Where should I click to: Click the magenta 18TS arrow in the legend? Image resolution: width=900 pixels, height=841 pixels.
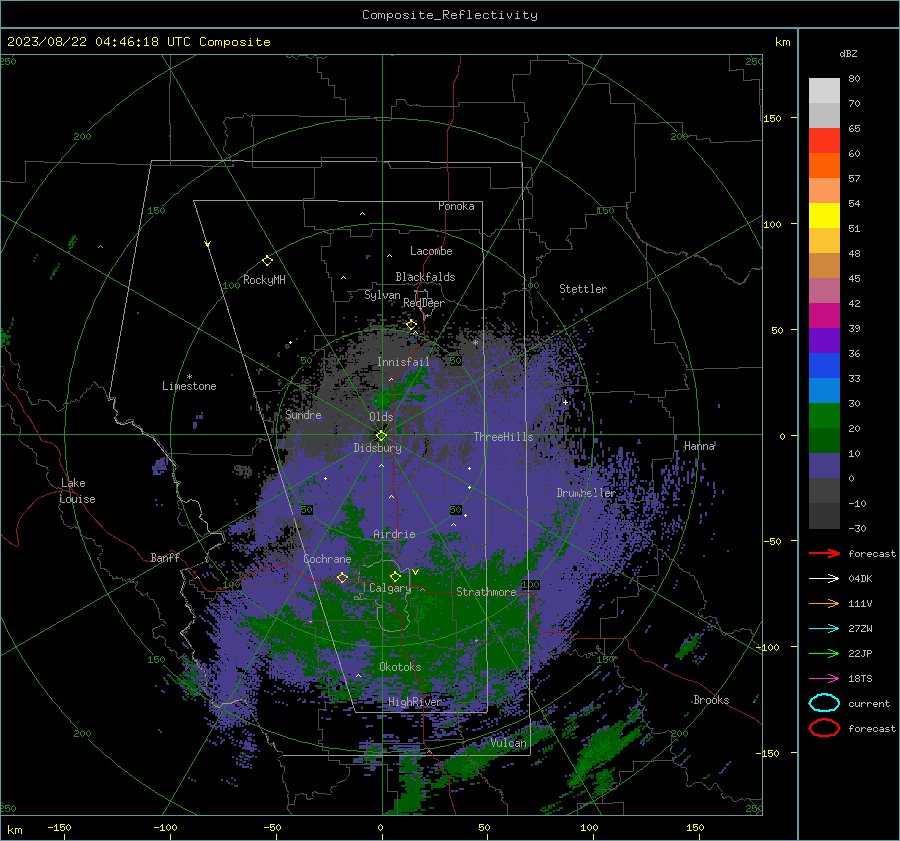pyautogui.click(x=824, y=679)
